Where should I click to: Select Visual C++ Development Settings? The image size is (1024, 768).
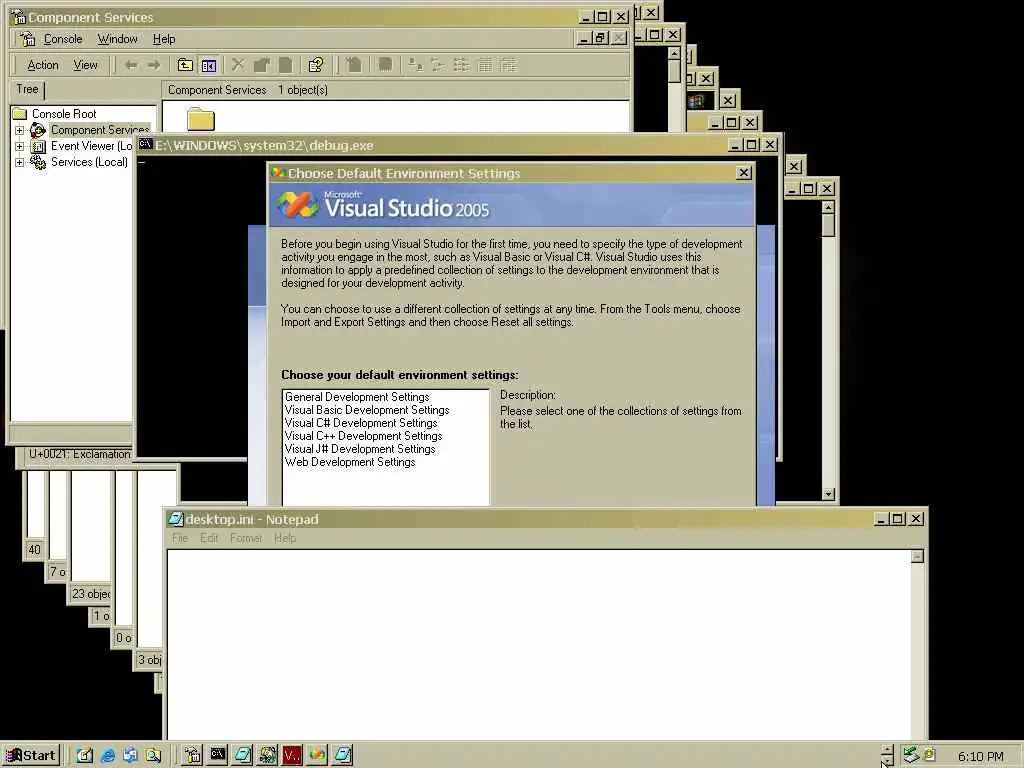point(364,436)
